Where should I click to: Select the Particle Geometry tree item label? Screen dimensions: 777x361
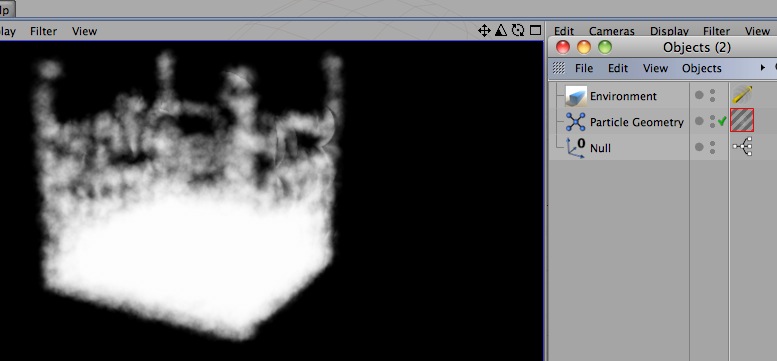[637, 122]
